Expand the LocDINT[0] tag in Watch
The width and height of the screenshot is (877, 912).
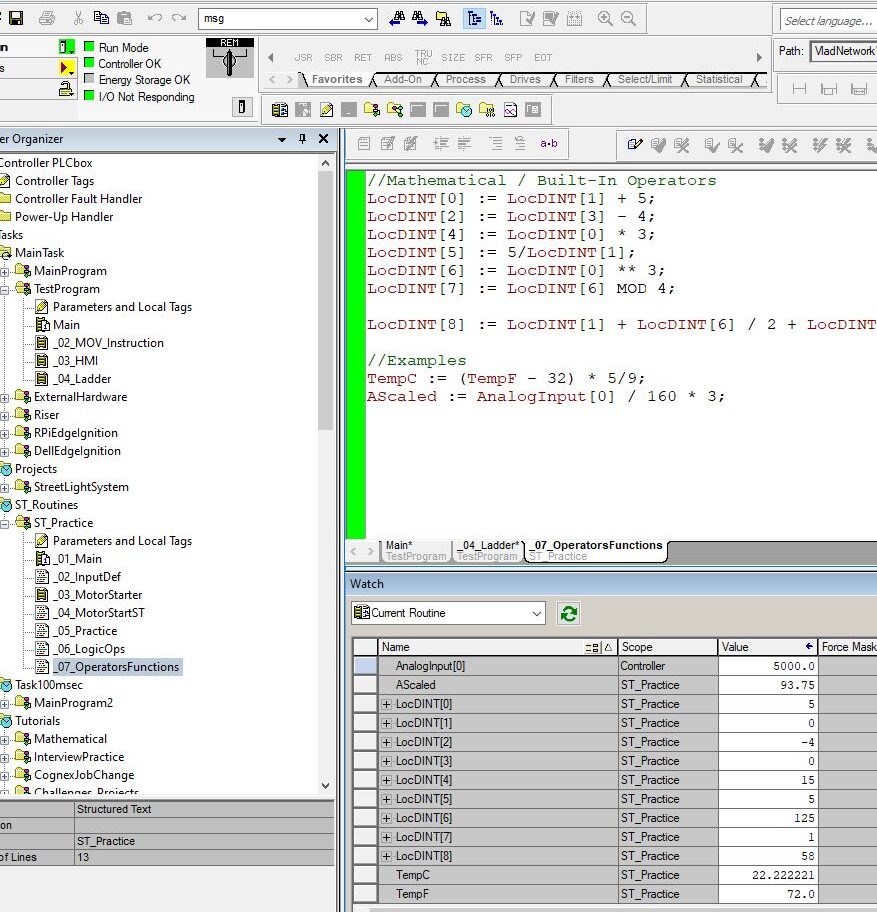387,704
